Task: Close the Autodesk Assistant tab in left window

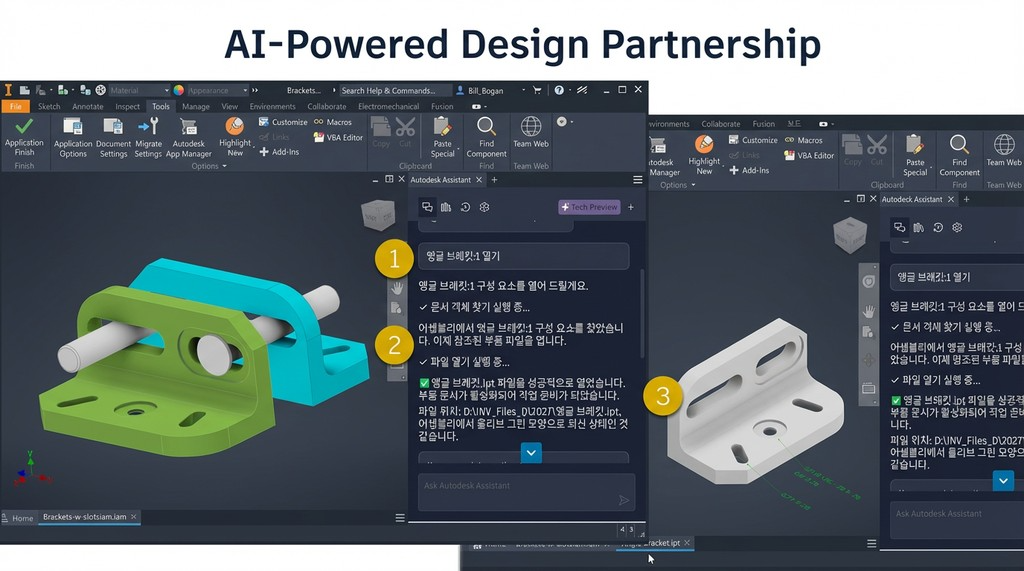Action: 479,180
